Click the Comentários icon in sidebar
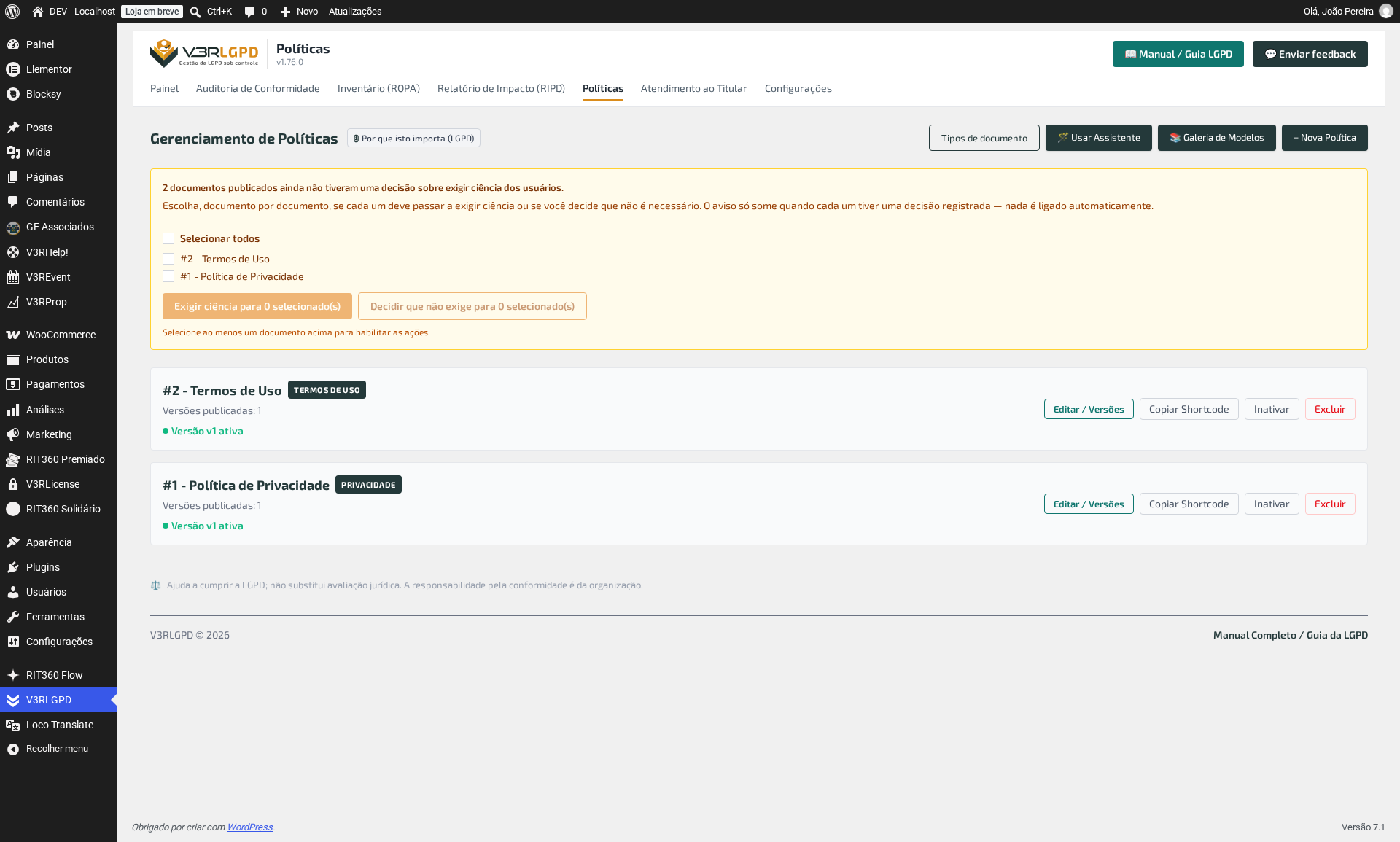 [x=13, y=202]
